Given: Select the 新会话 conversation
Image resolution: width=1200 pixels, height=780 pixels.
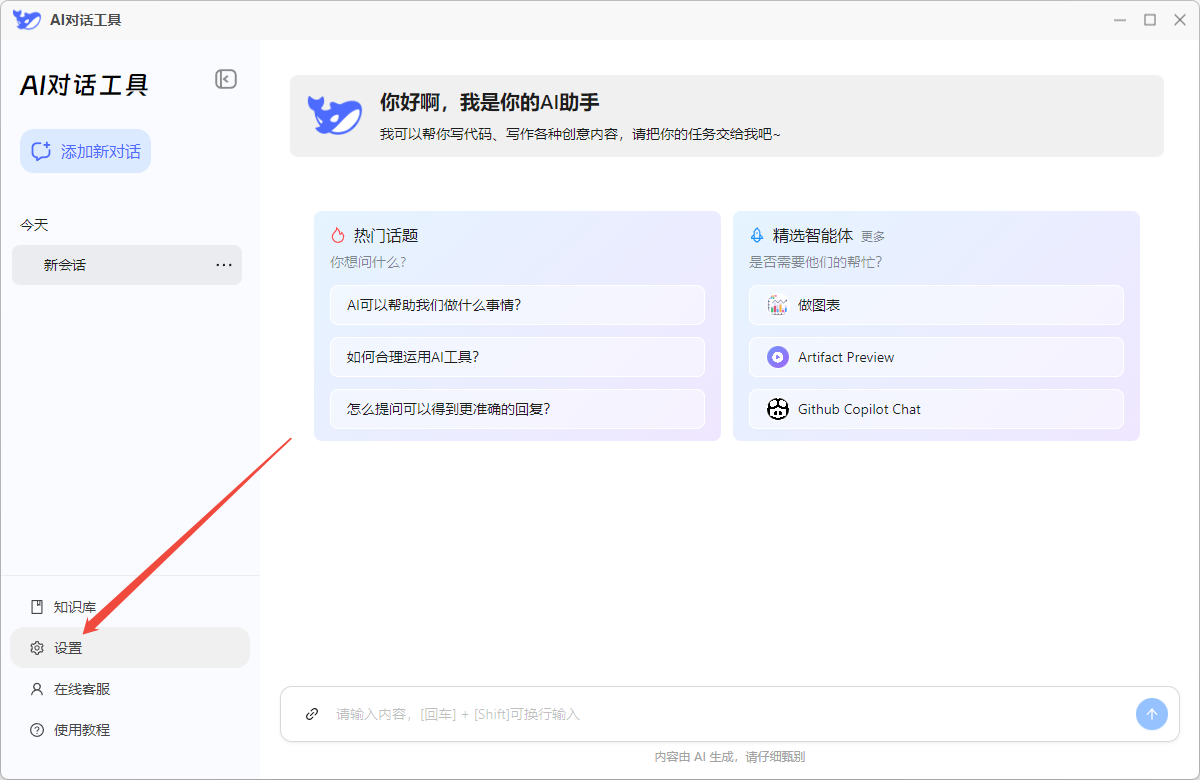Looking at the screenshot, I should coord(127,265).
